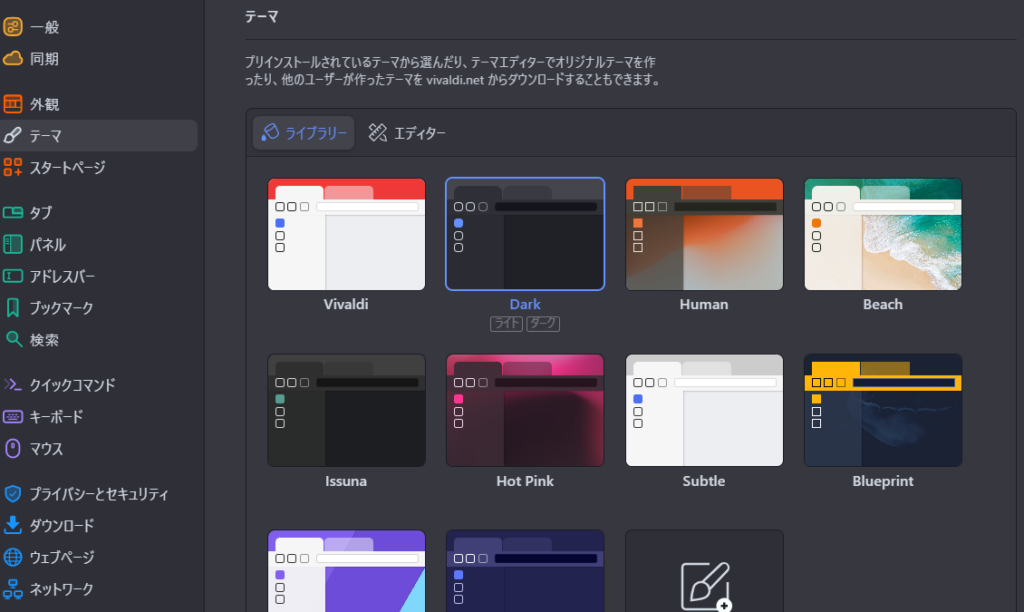The height and width of the screenshot is (612, 1024).
Task: Select the Blueprint theme thumbnail
Action: (882, 410)
